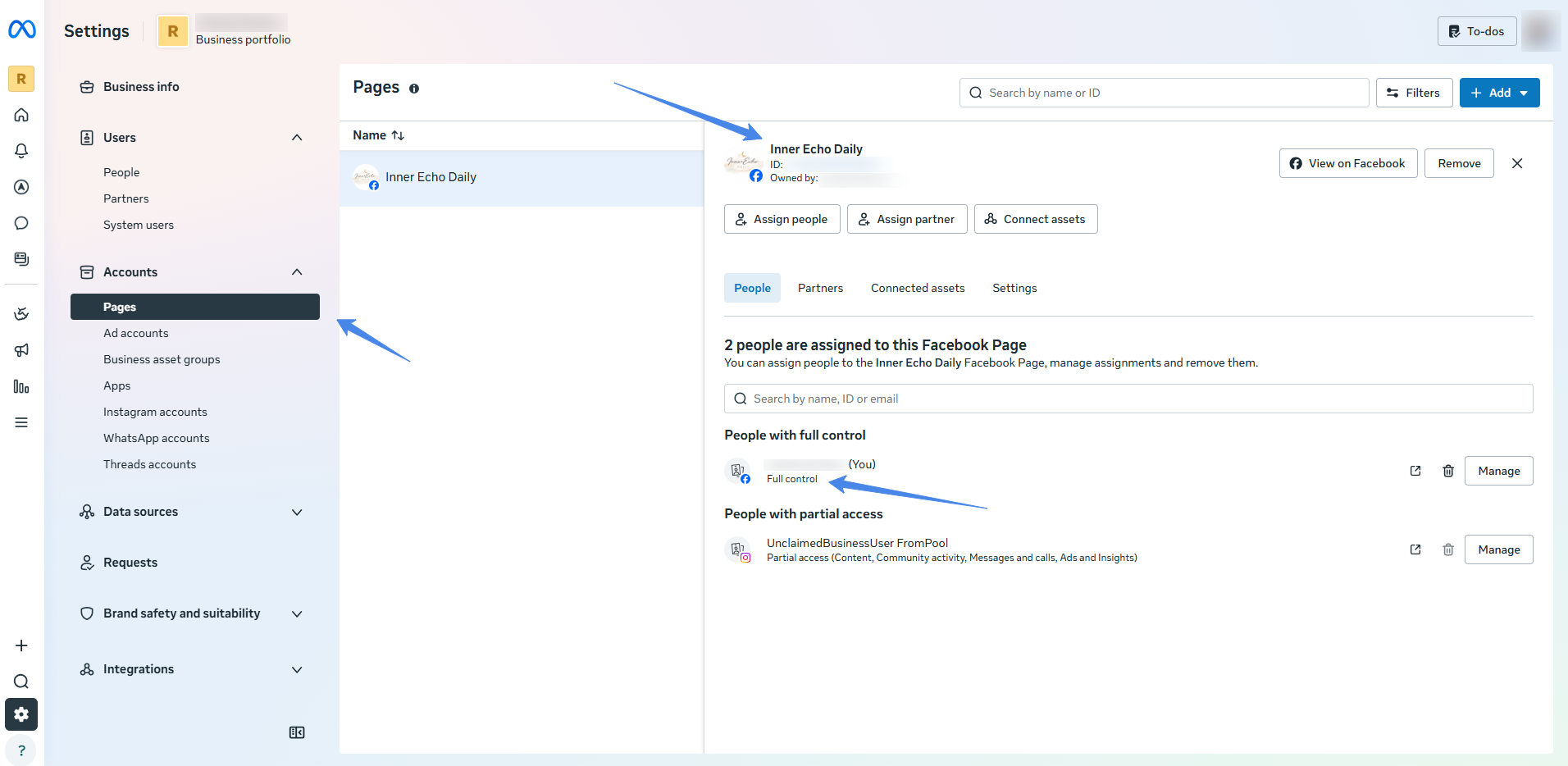Click the Remove page button

[1459, 163]
